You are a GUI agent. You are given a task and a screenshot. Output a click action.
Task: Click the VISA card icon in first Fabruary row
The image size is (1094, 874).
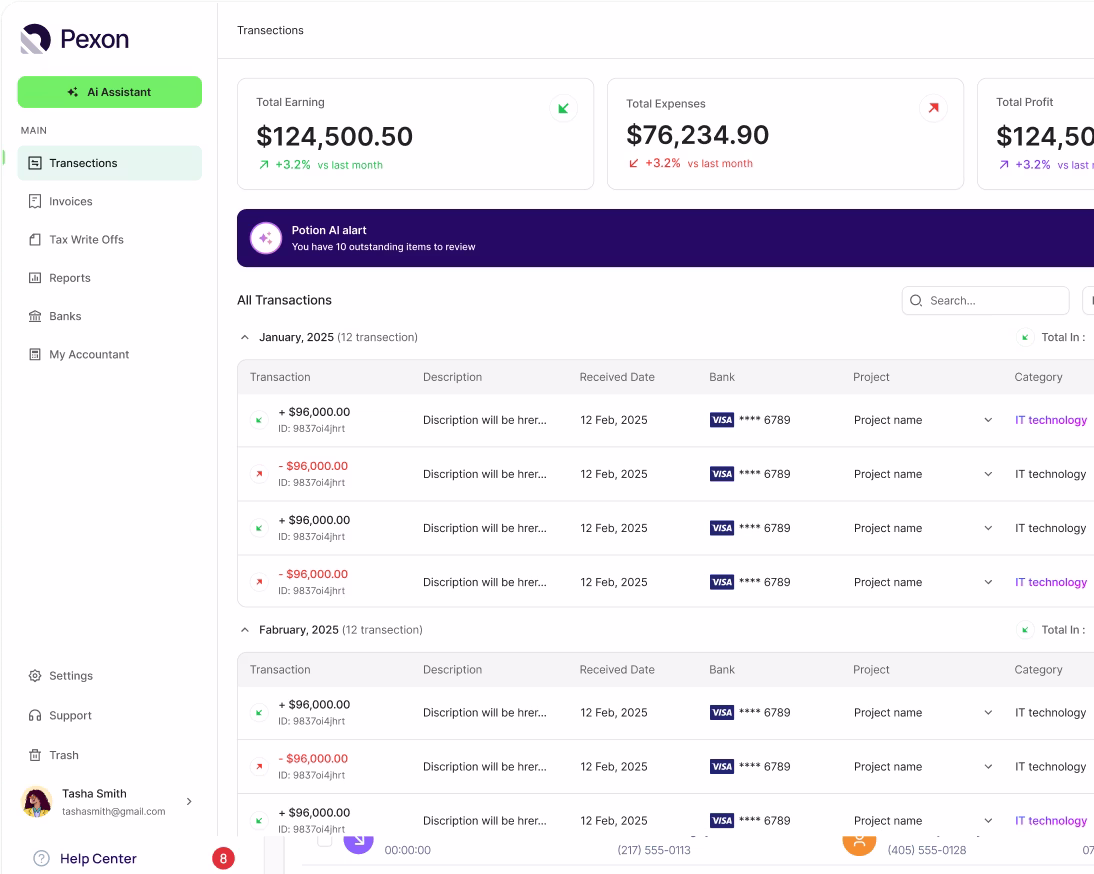pos(721,713)
